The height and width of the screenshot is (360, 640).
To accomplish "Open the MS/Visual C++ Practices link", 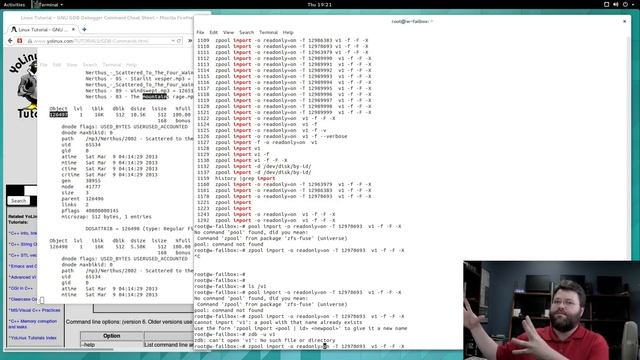I will tap(35, 310).
